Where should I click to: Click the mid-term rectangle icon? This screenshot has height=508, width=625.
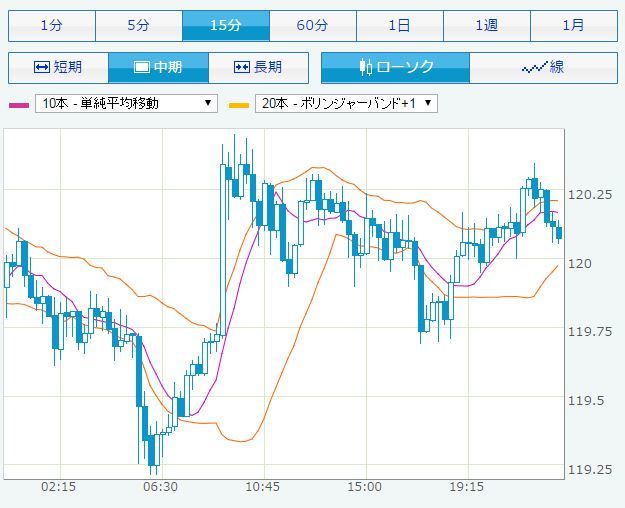point(142,67)
